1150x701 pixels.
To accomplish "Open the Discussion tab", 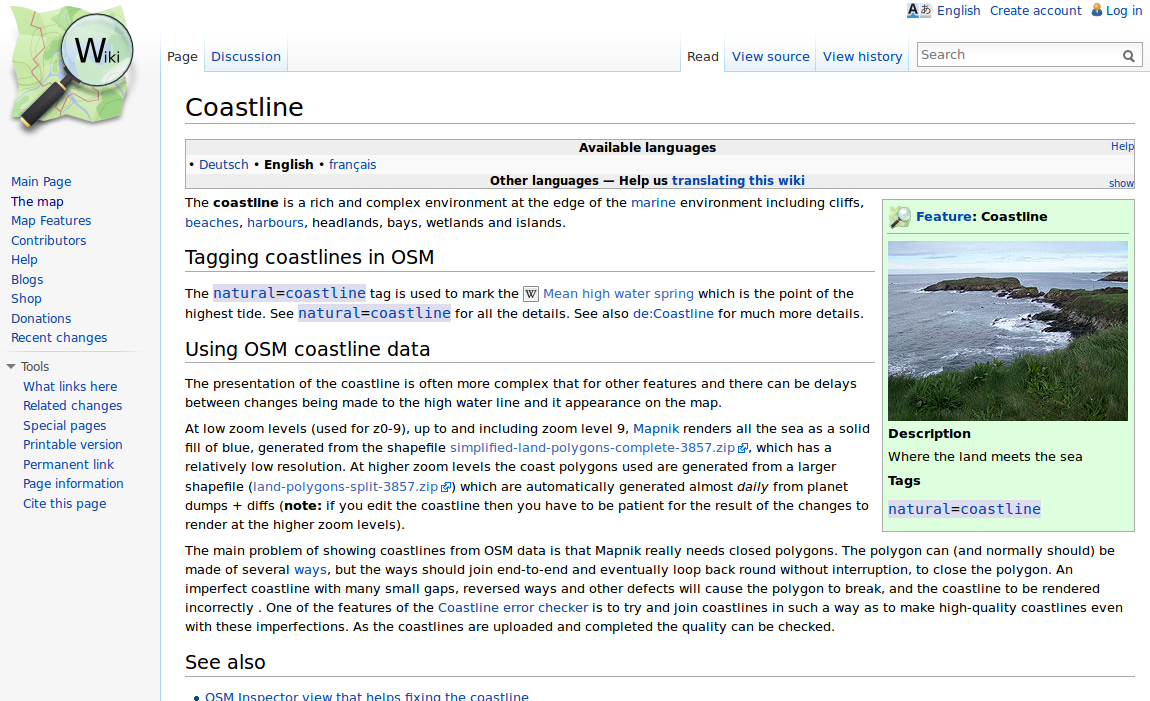I will [x=246, y=57].
